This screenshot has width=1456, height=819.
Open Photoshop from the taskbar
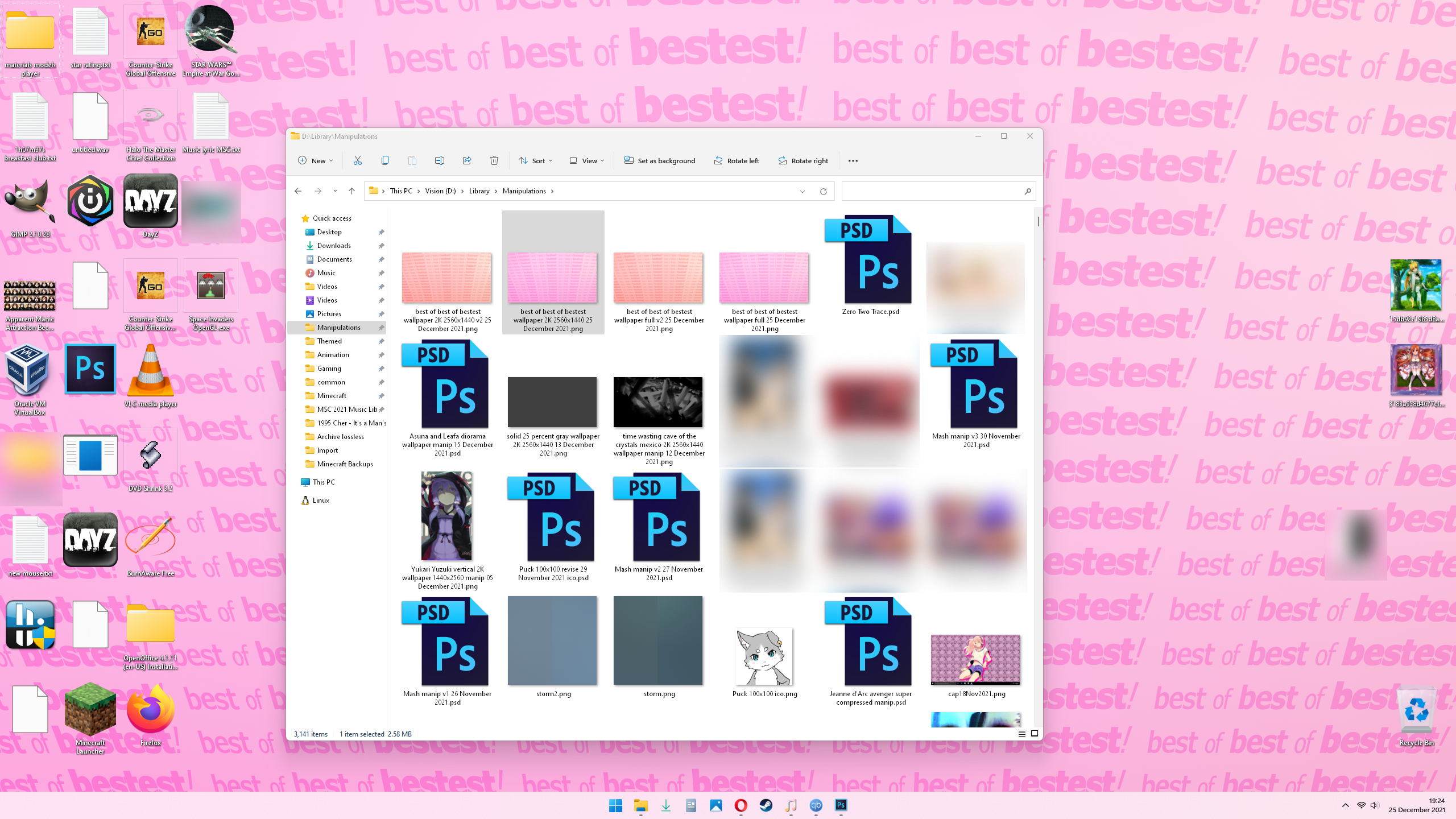click(x=841, y=805)
